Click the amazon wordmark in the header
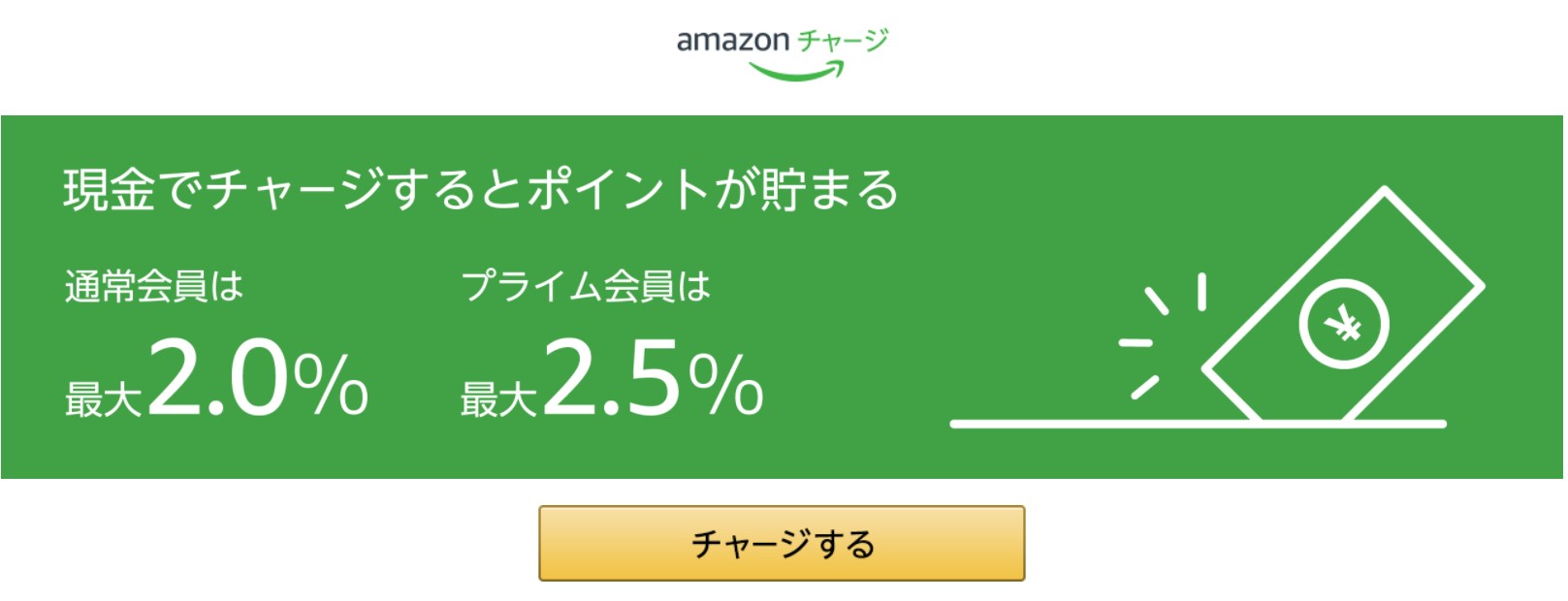1568x601 pixels. (733, 41)
